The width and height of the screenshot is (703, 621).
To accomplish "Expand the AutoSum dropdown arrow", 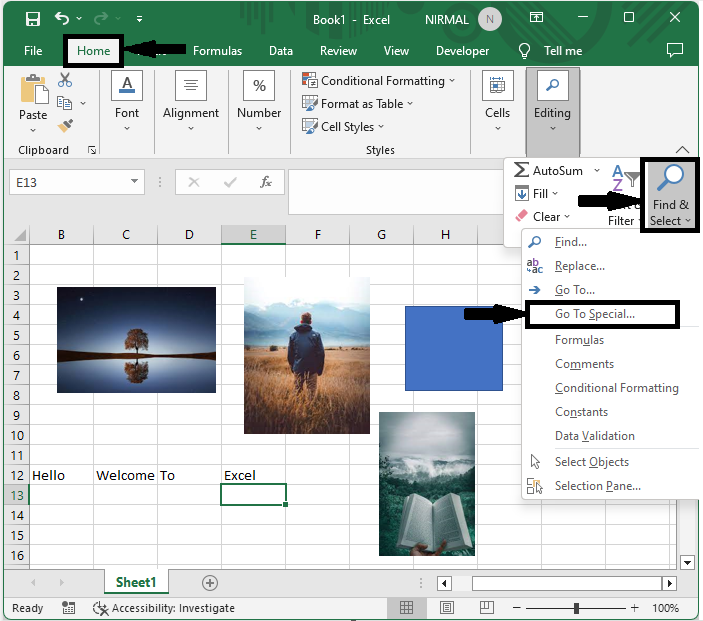I will tap(596, 171).
